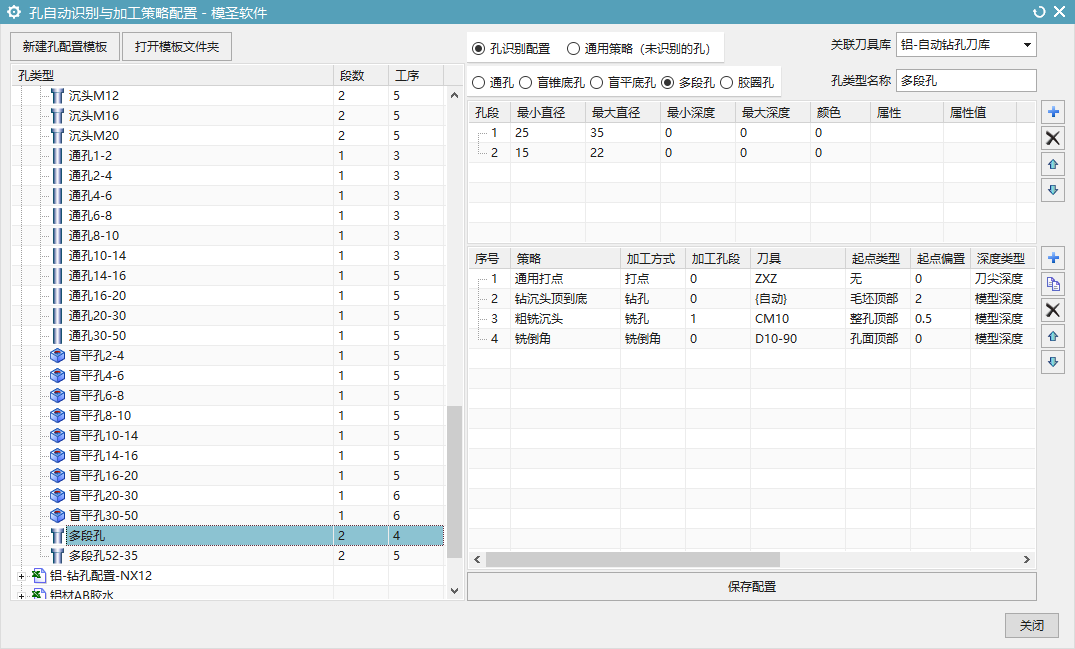Image resolution: width=1075 pixels, height=649 pixels.
Task: Click the 刀具 column header
Action: coord(798,258)
